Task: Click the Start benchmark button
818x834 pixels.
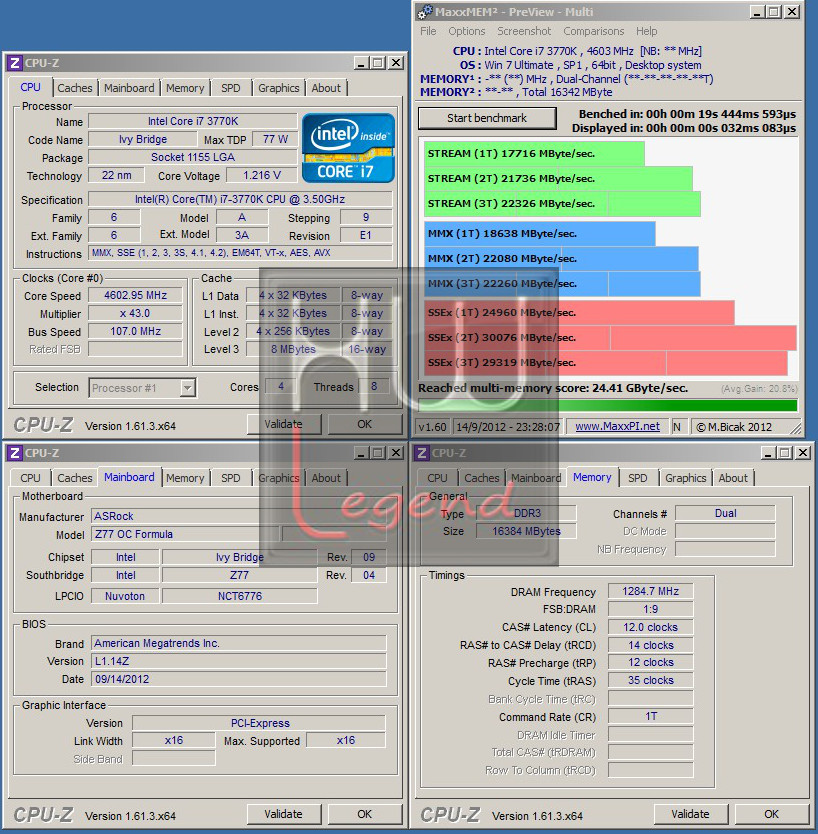Action: click(x=487, y=118)
